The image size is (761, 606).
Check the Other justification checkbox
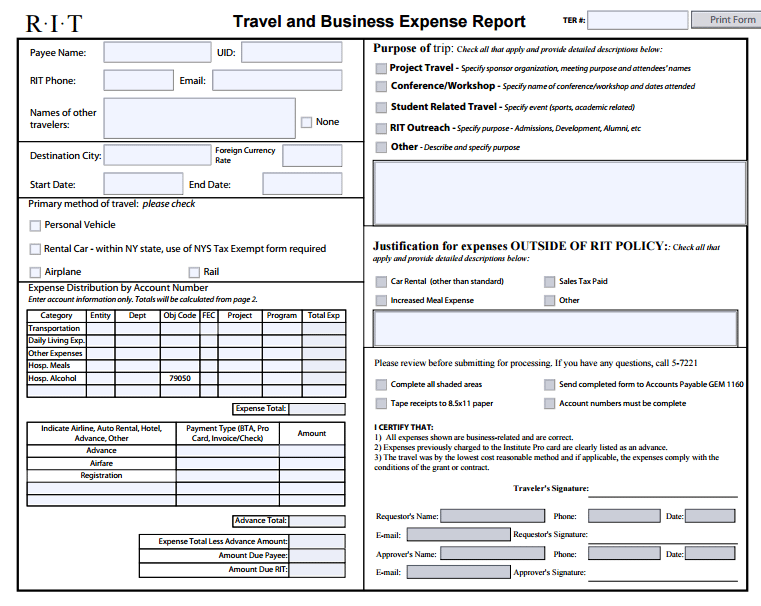pyautogui.click(x=549, y=301)
